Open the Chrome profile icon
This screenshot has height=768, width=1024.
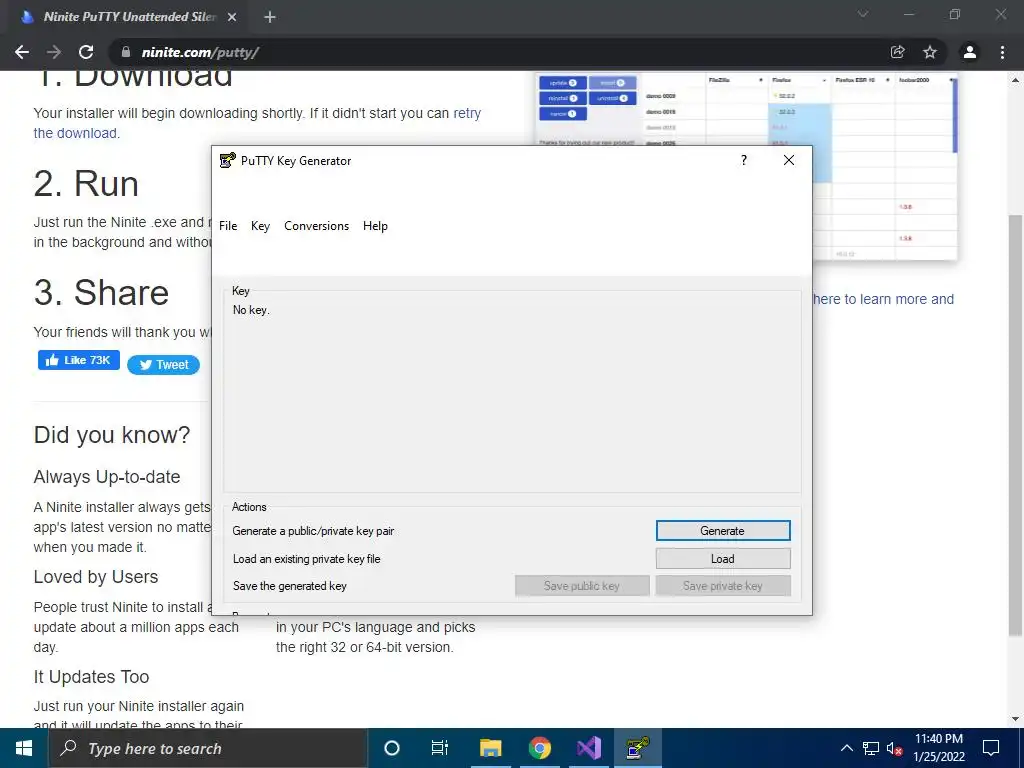[970, 52]
